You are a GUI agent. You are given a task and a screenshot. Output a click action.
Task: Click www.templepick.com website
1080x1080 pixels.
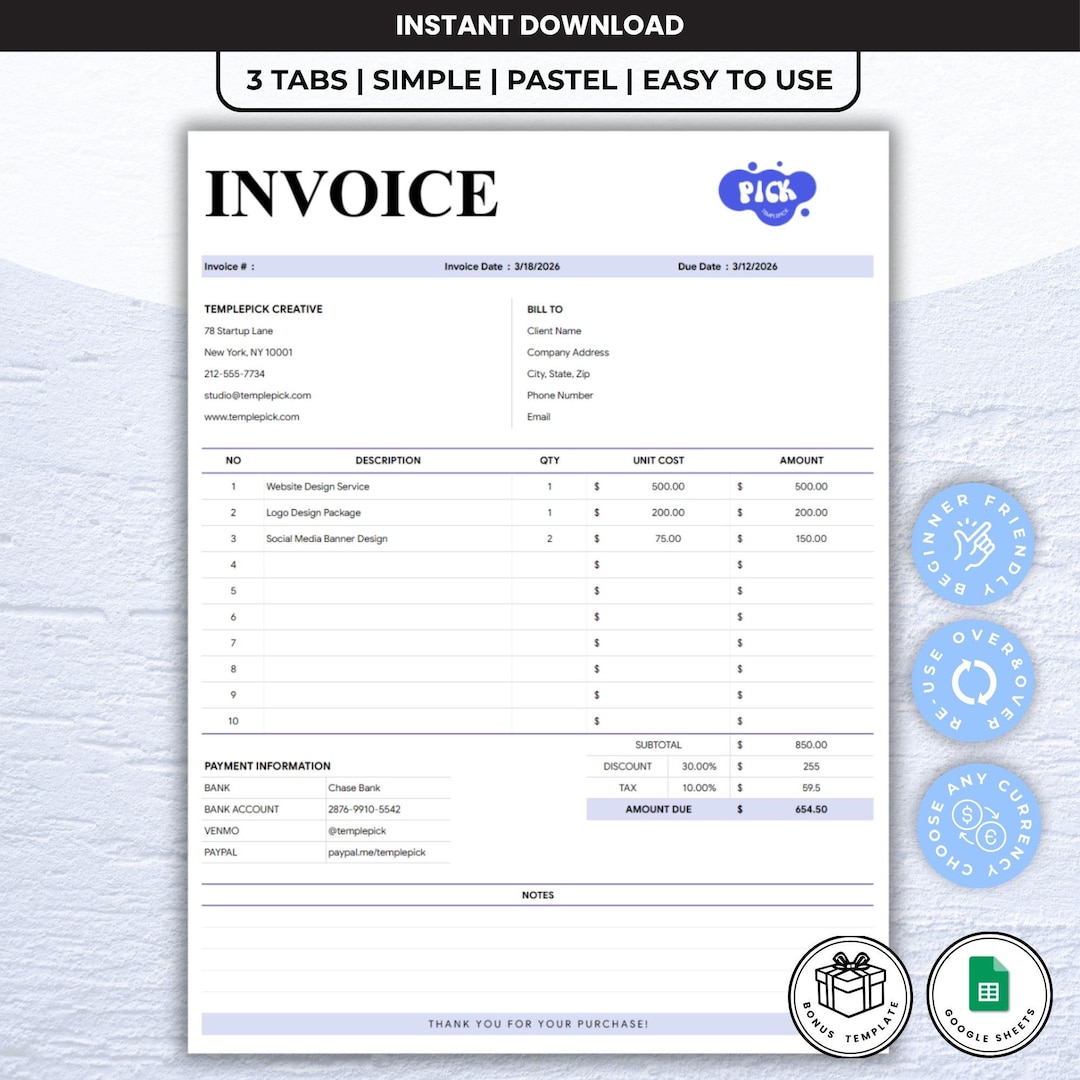(251, 417)
